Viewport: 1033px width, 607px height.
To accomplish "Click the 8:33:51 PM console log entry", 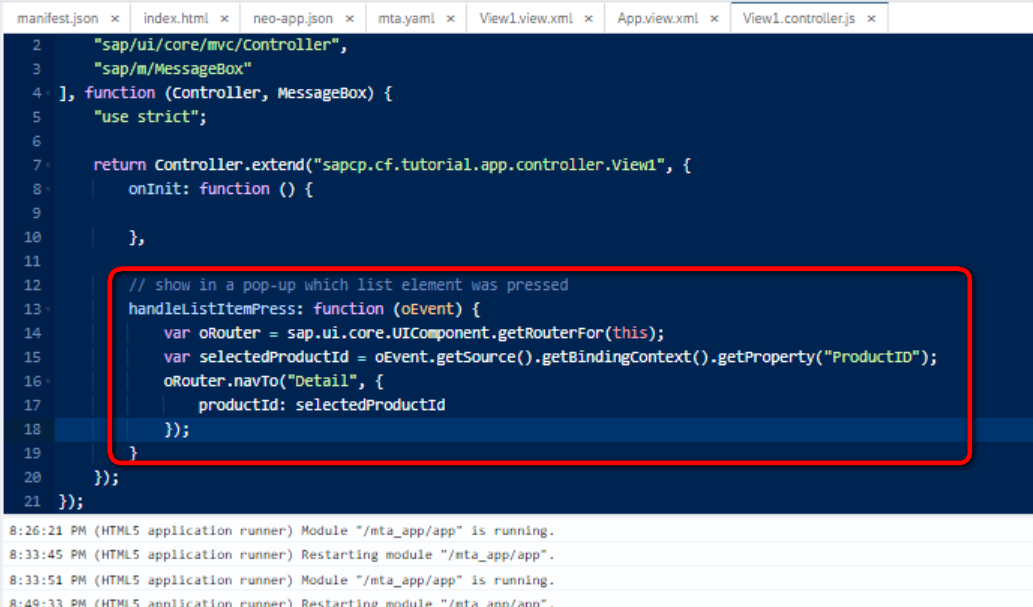I will [282, 581].
